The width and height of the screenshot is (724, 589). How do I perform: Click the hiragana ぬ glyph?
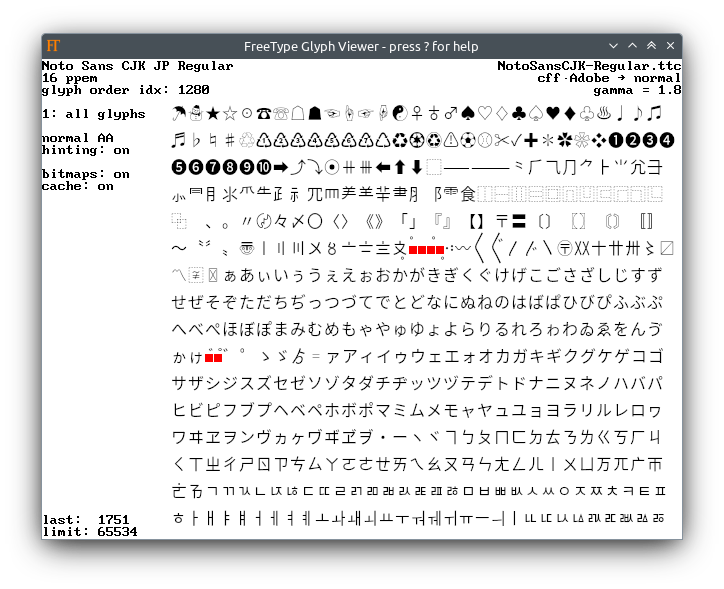point(468,303)
